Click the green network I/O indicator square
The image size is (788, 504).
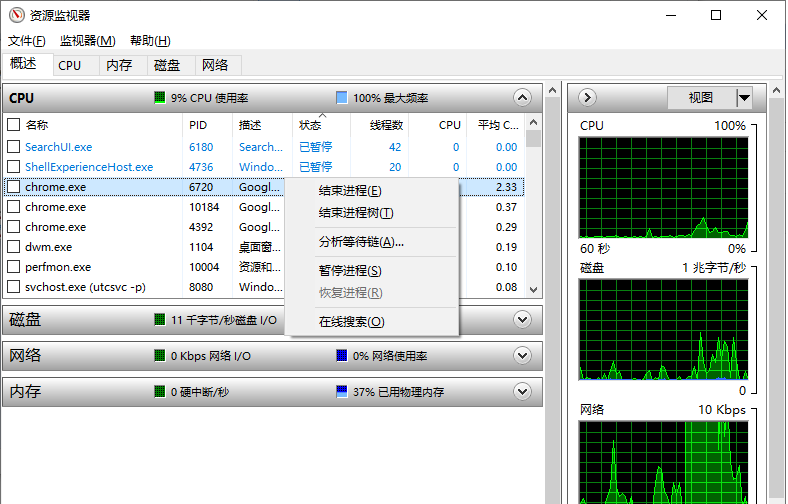[159, 356]
